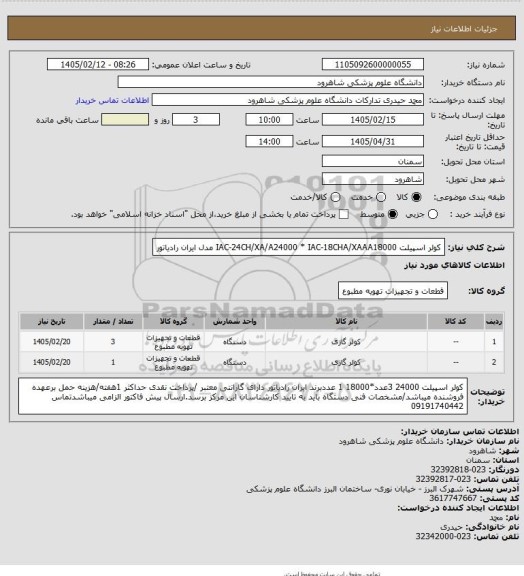Image resolution: width=524 pixels, height=576 pixels.
Task: Click the واحد شمارش column header
Action: point(234,321)
